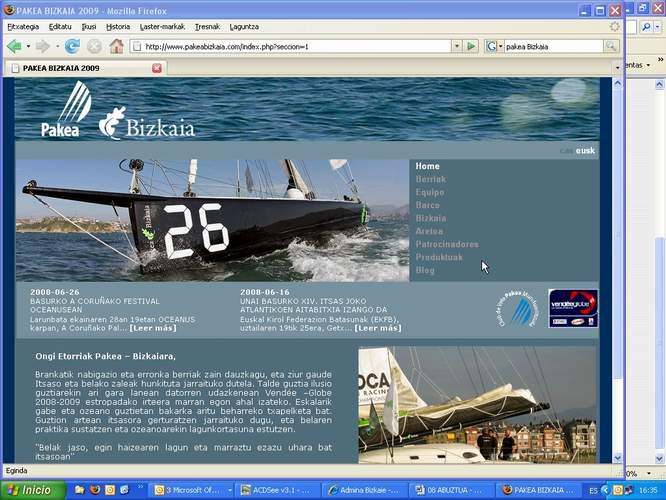Switch to ACDSee v3.1 taskbar button
666x500 pixels.
278,490
